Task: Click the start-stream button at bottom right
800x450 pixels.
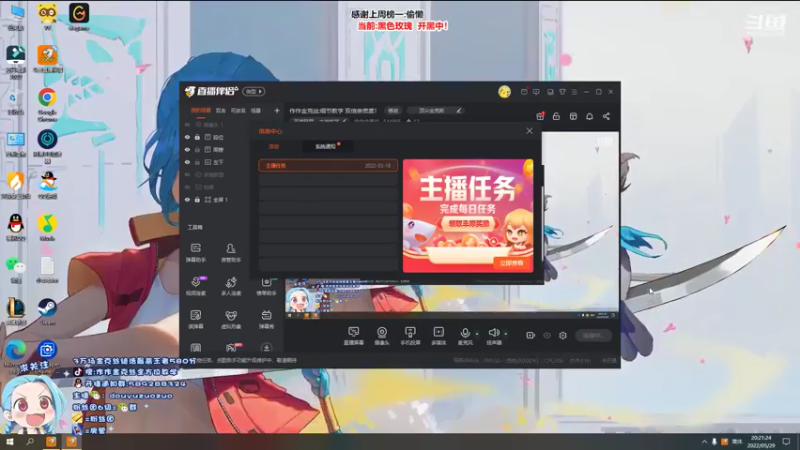Action: click(593, 335)
